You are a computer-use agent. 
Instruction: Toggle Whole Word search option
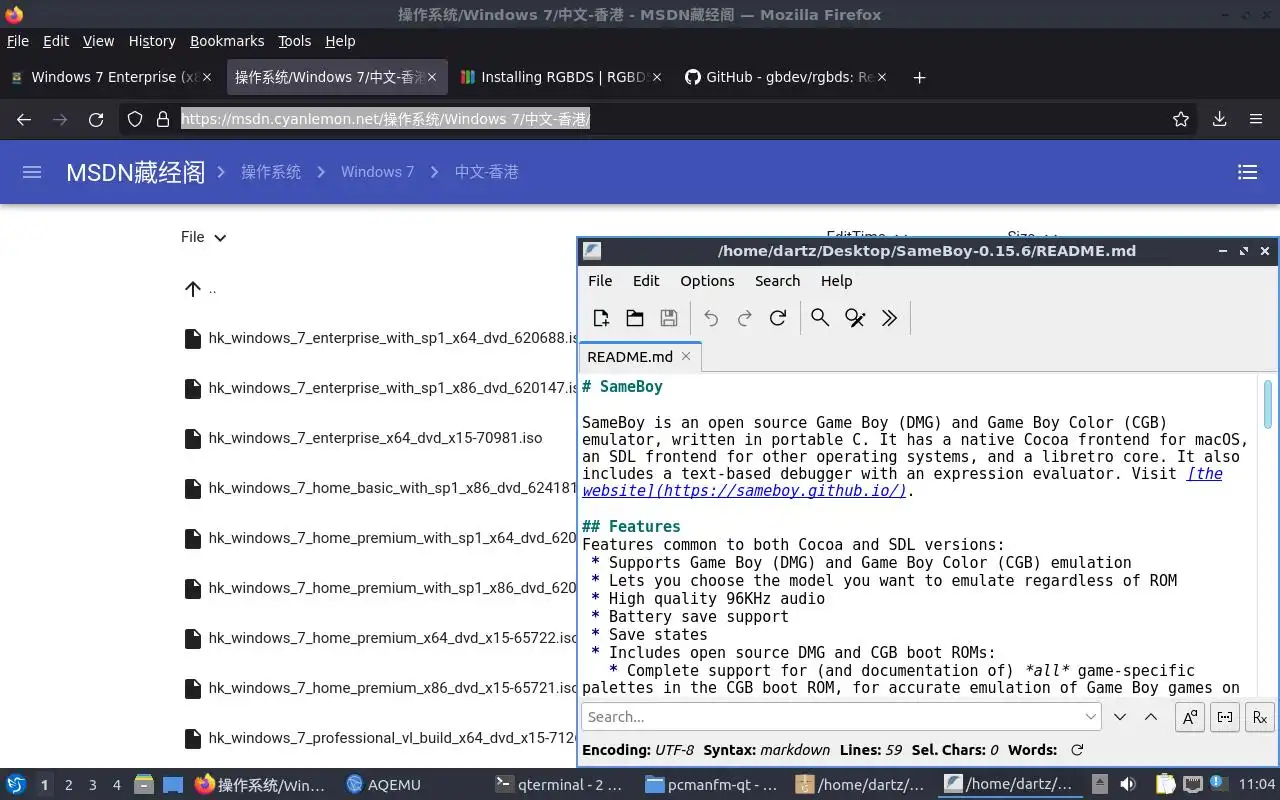(x=1225, y=717)
